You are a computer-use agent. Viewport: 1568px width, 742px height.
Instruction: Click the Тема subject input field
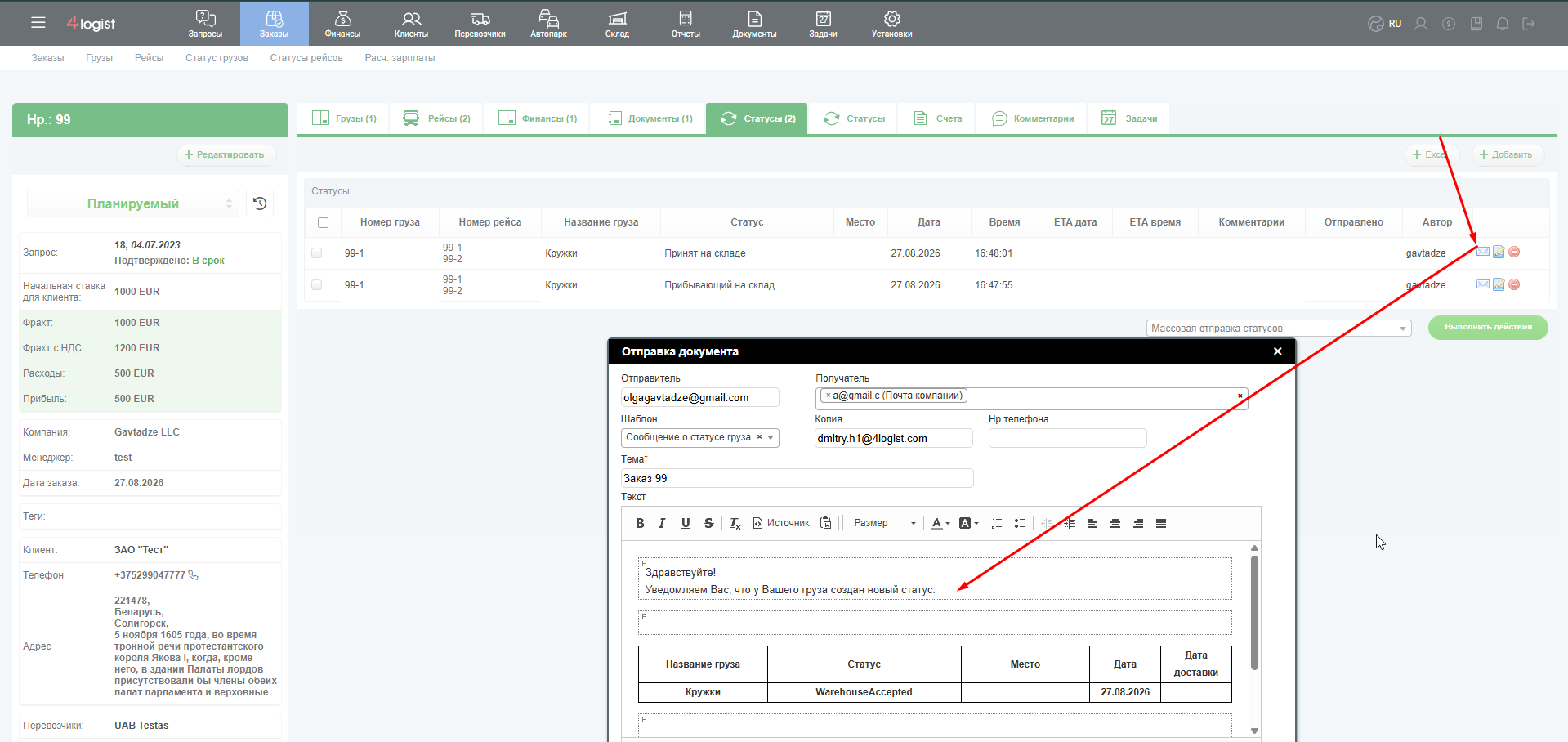(797, 478)
